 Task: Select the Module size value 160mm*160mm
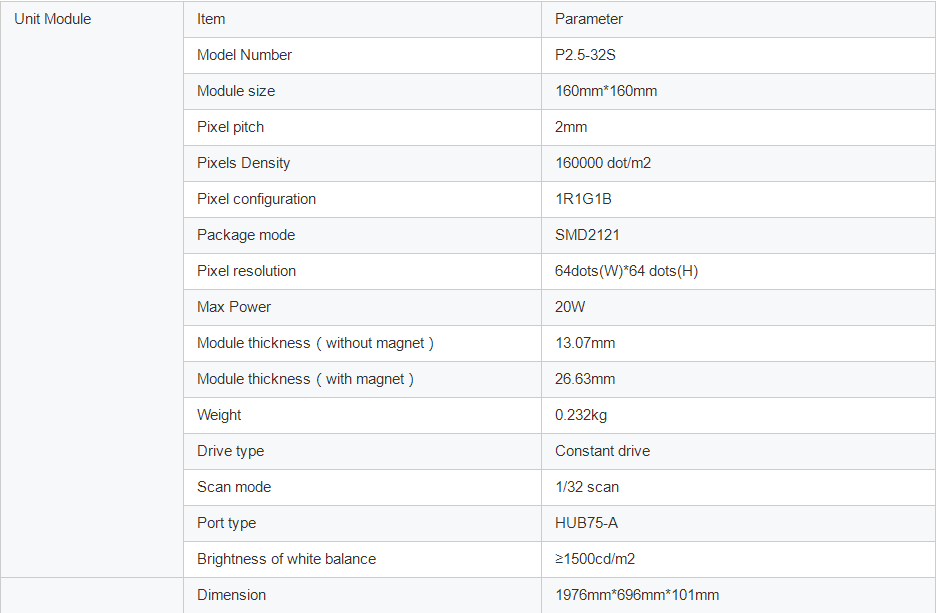pyautogui.click(x=606, y=91)
